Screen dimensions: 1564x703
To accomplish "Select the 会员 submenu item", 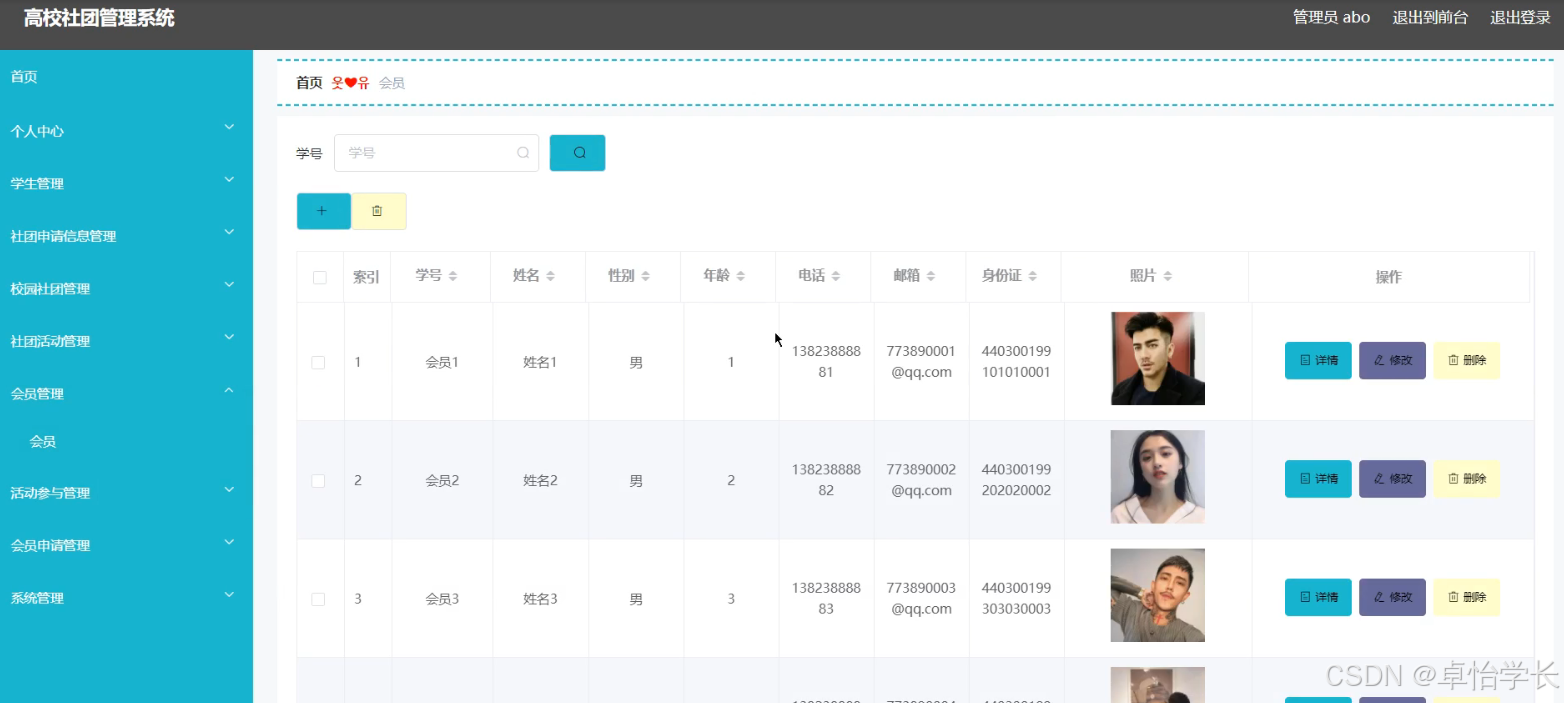I will 43,441.
